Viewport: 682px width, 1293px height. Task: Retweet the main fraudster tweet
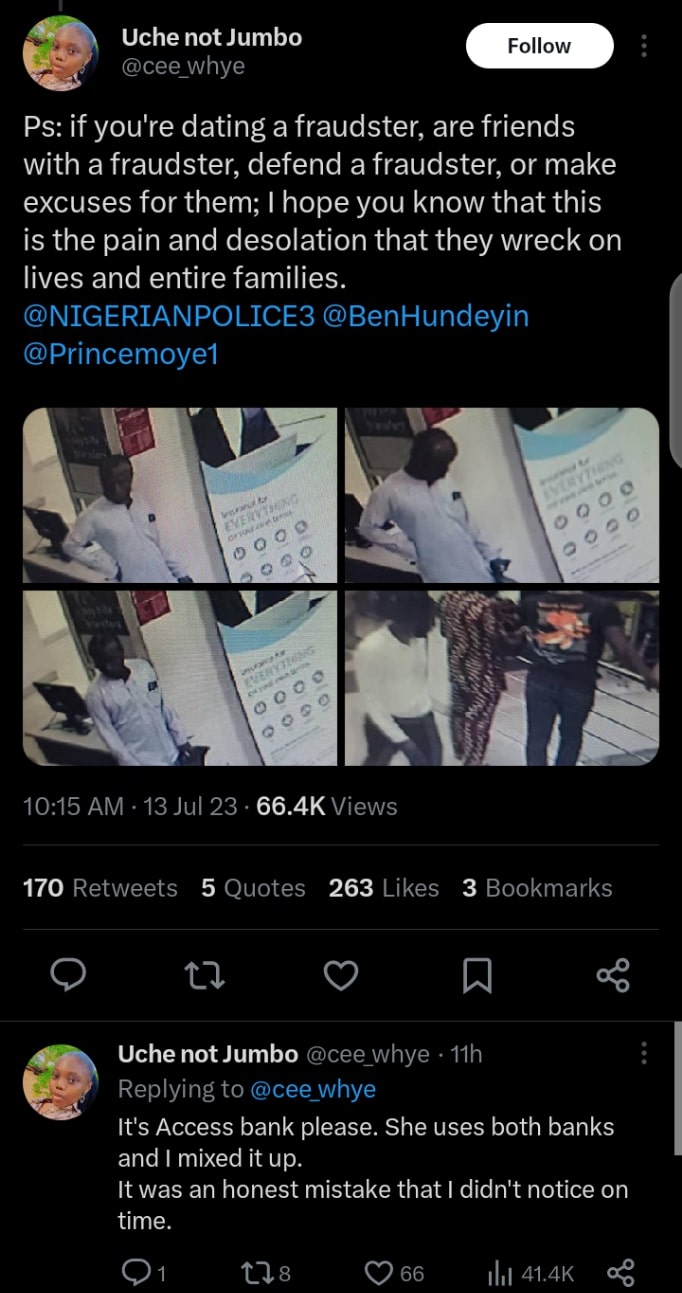[x=204, y=975]
